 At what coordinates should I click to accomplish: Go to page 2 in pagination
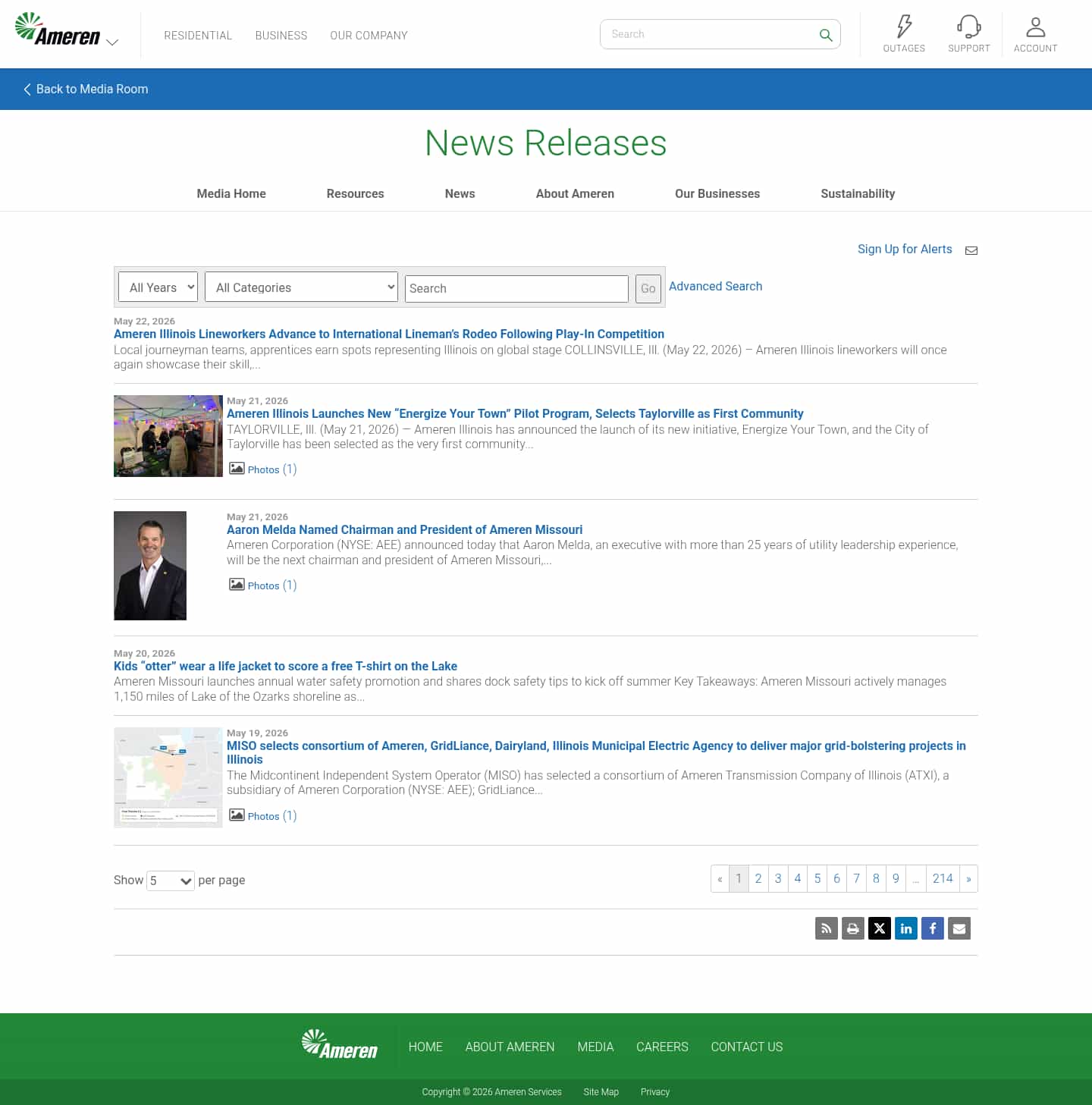tap(758, 879)
